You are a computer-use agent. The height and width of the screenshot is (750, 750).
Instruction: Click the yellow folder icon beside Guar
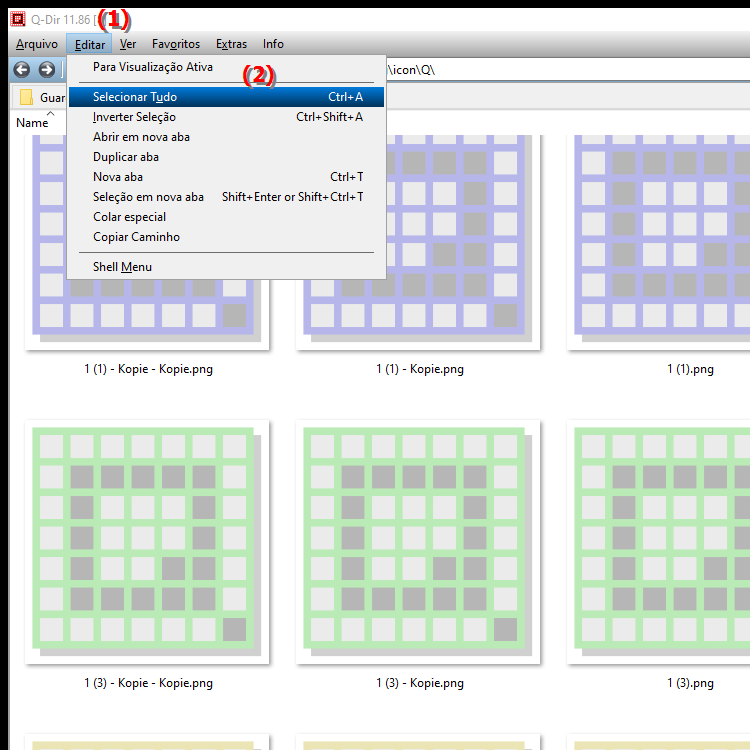point(26,97)
